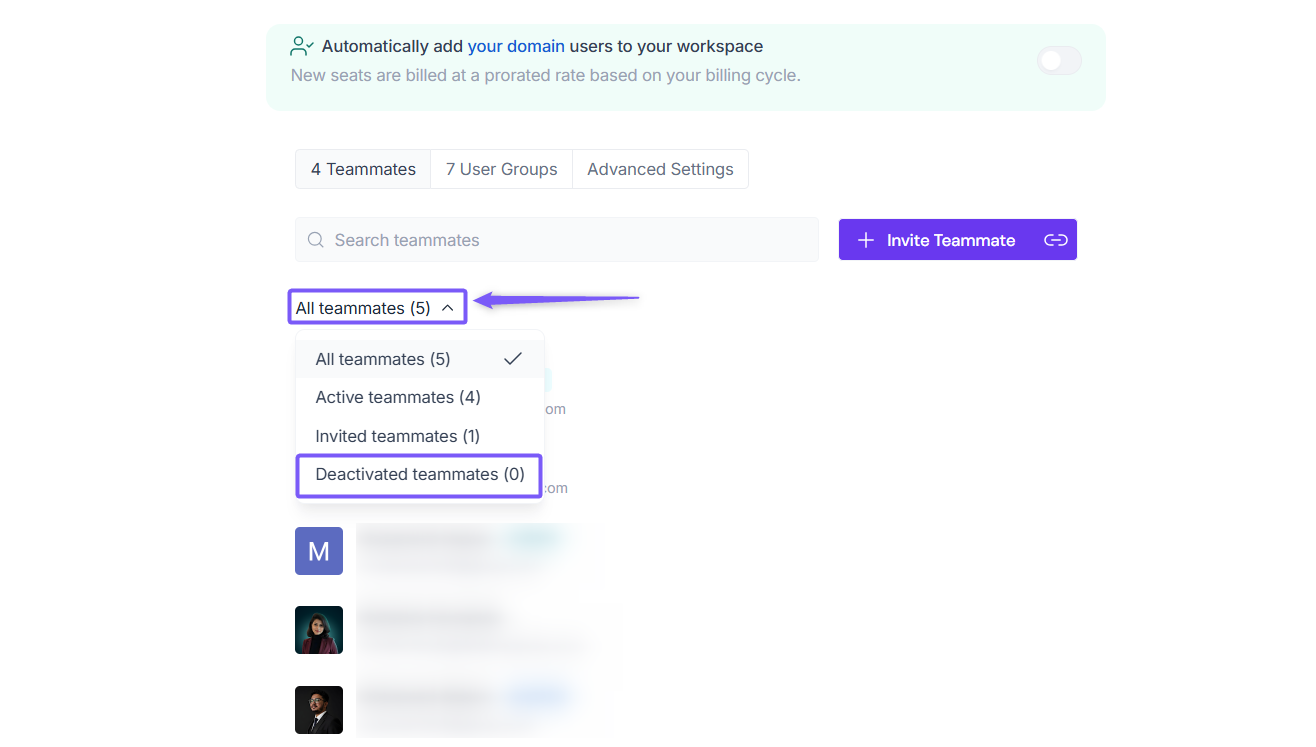The height and width of the screenshot is (747, 1316).
Task: Click the suited man's profile photo
Action: (319, 710)
